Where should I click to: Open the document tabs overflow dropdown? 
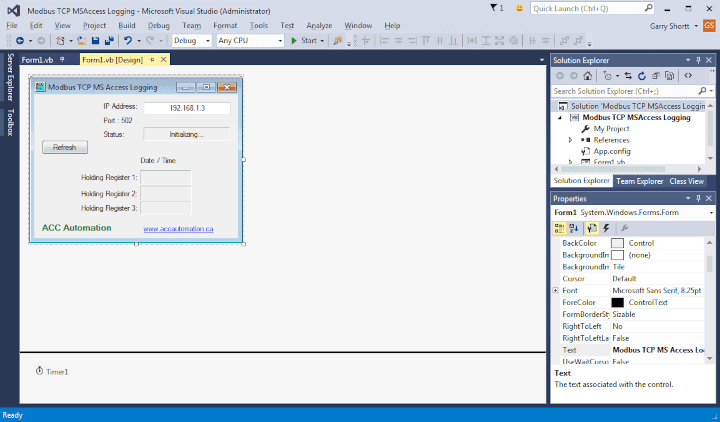(x=542, y=60)
